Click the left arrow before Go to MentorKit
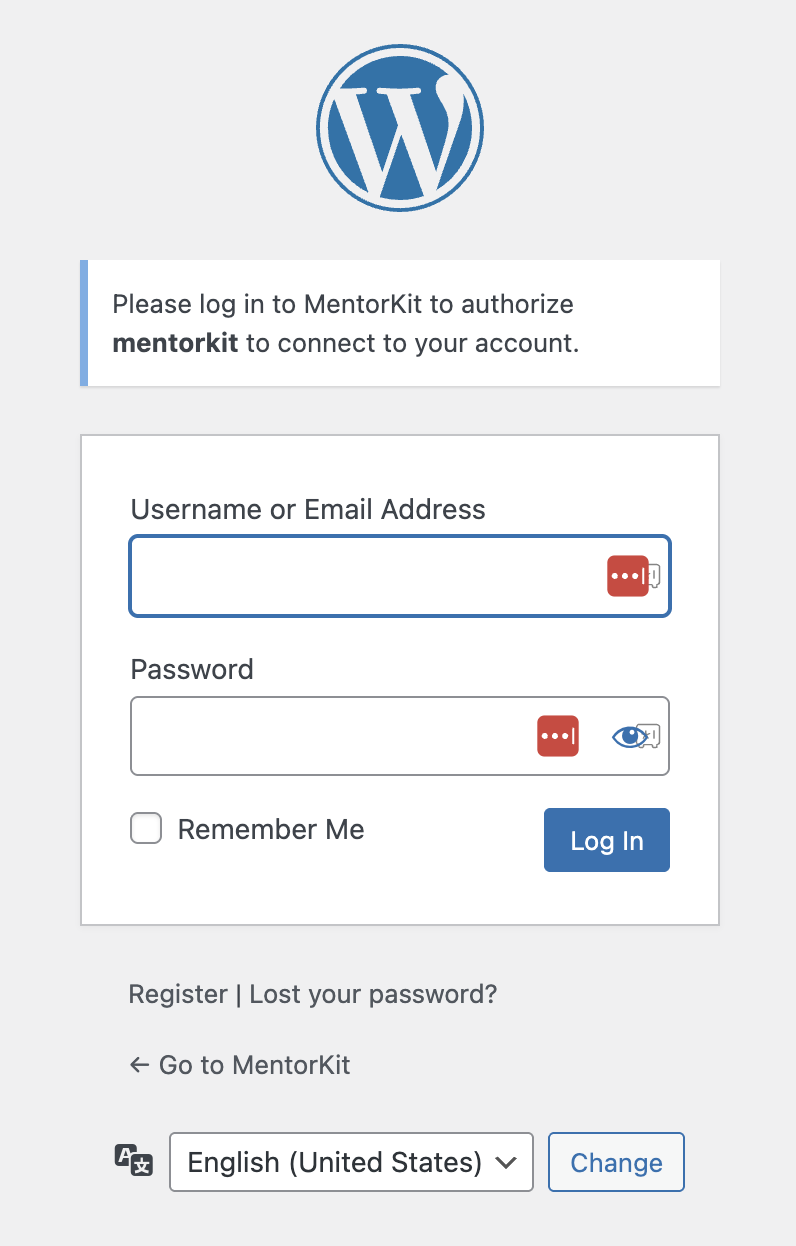This screenshot has width=796, height=1246. coord(139,1065)
